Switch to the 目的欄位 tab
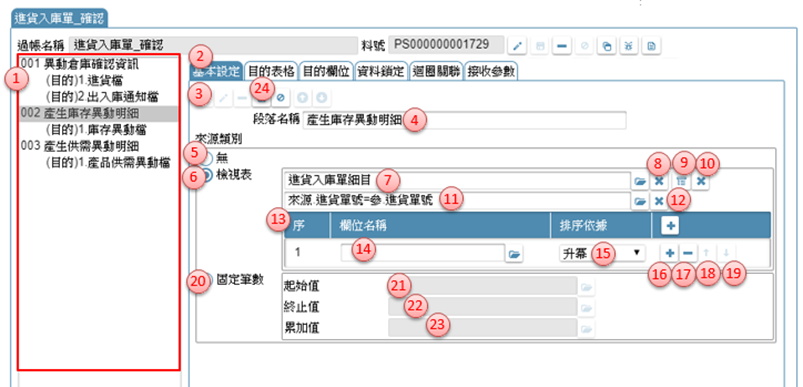This screenshot has width=803, height=387. coord(326,71)
